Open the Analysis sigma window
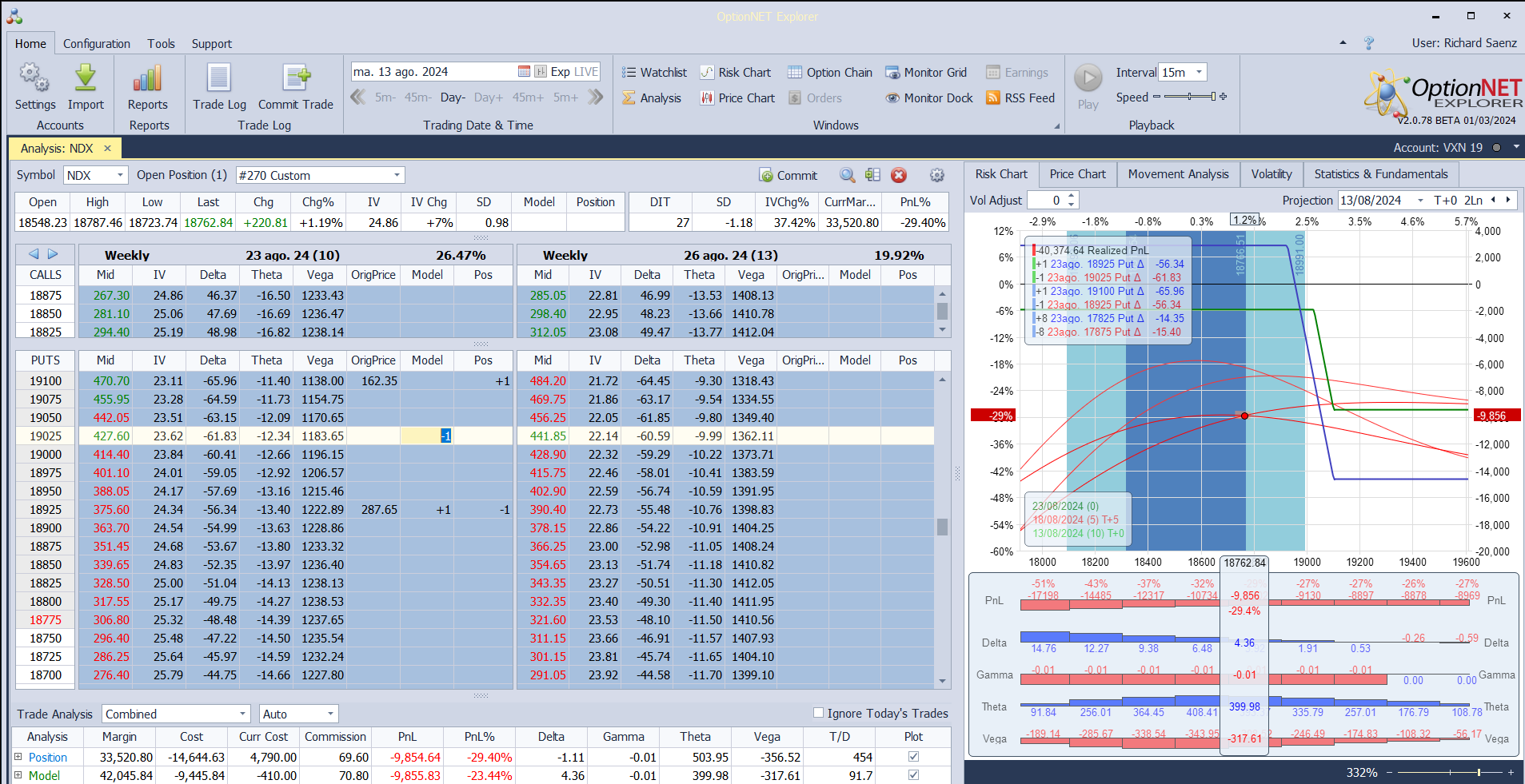 pos(652,98)
